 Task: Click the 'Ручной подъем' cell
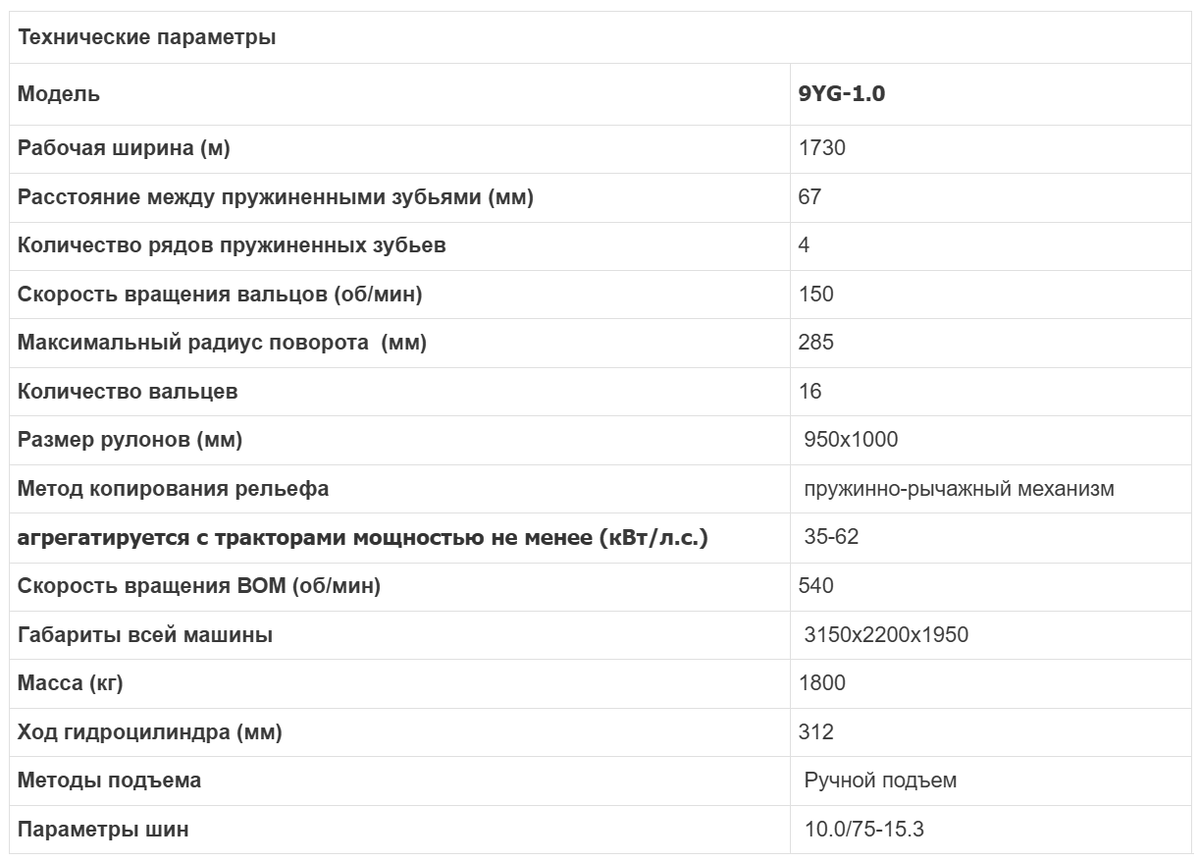pyautogui.click(x=880, y=781)
